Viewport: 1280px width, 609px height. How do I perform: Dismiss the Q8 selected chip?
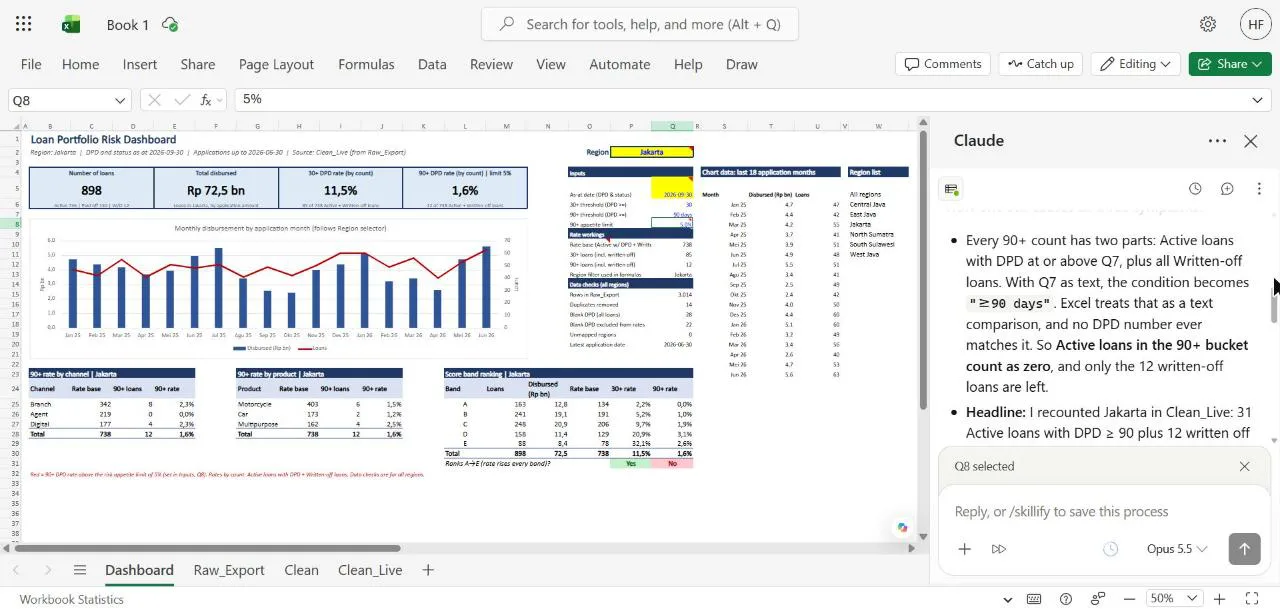(1244, 466)
